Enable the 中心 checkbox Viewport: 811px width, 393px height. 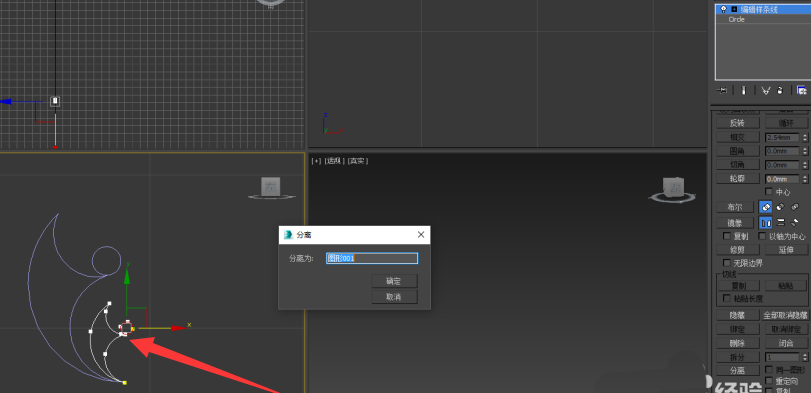(769, 192)
